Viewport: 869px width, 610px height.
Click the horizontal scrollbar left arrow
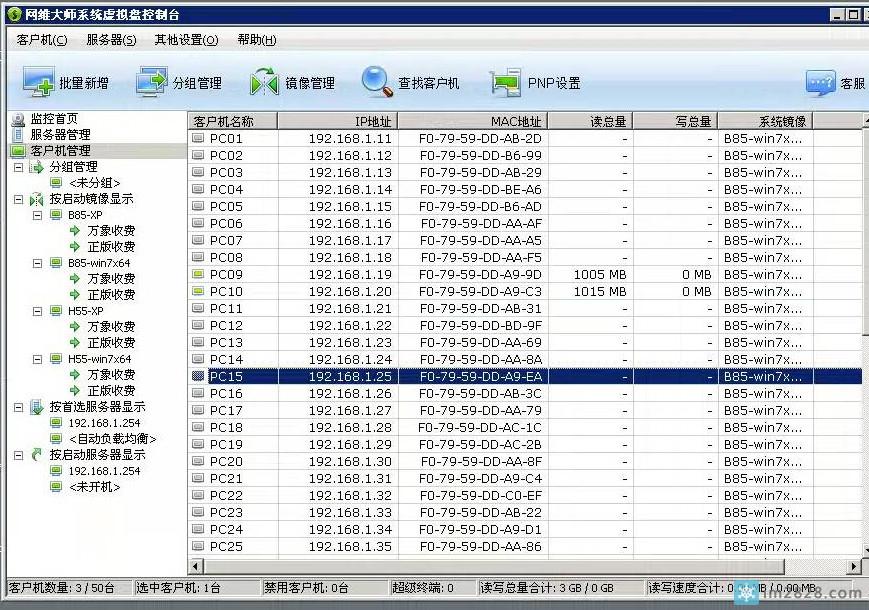point(196,567)
